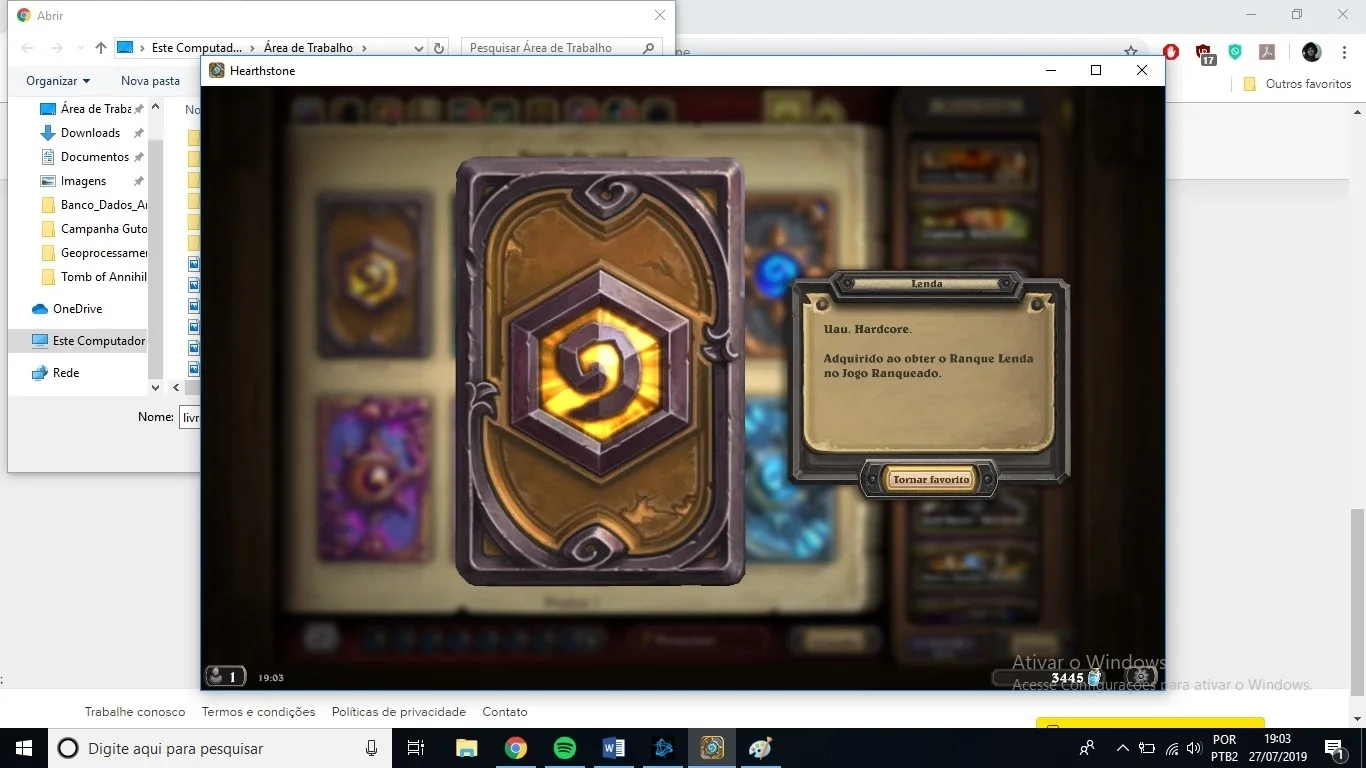Click the volume speaker tray icon
The height and width of the screenshot is (768, 1366).
(1194, 748)
